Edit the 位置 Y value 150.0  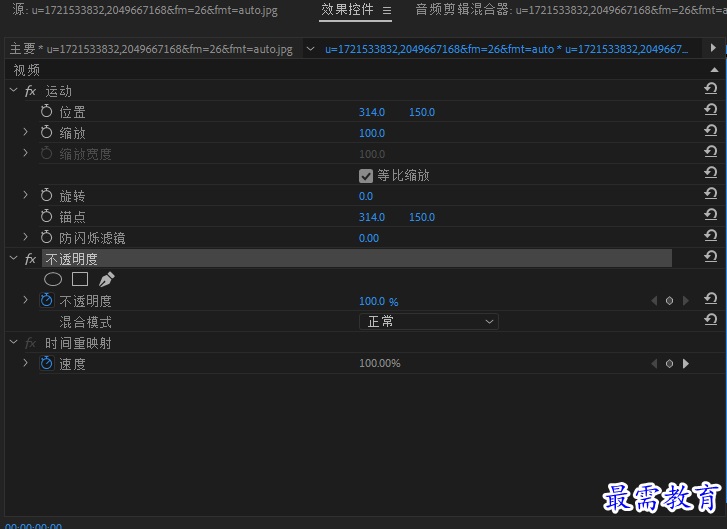pos(422,112)
